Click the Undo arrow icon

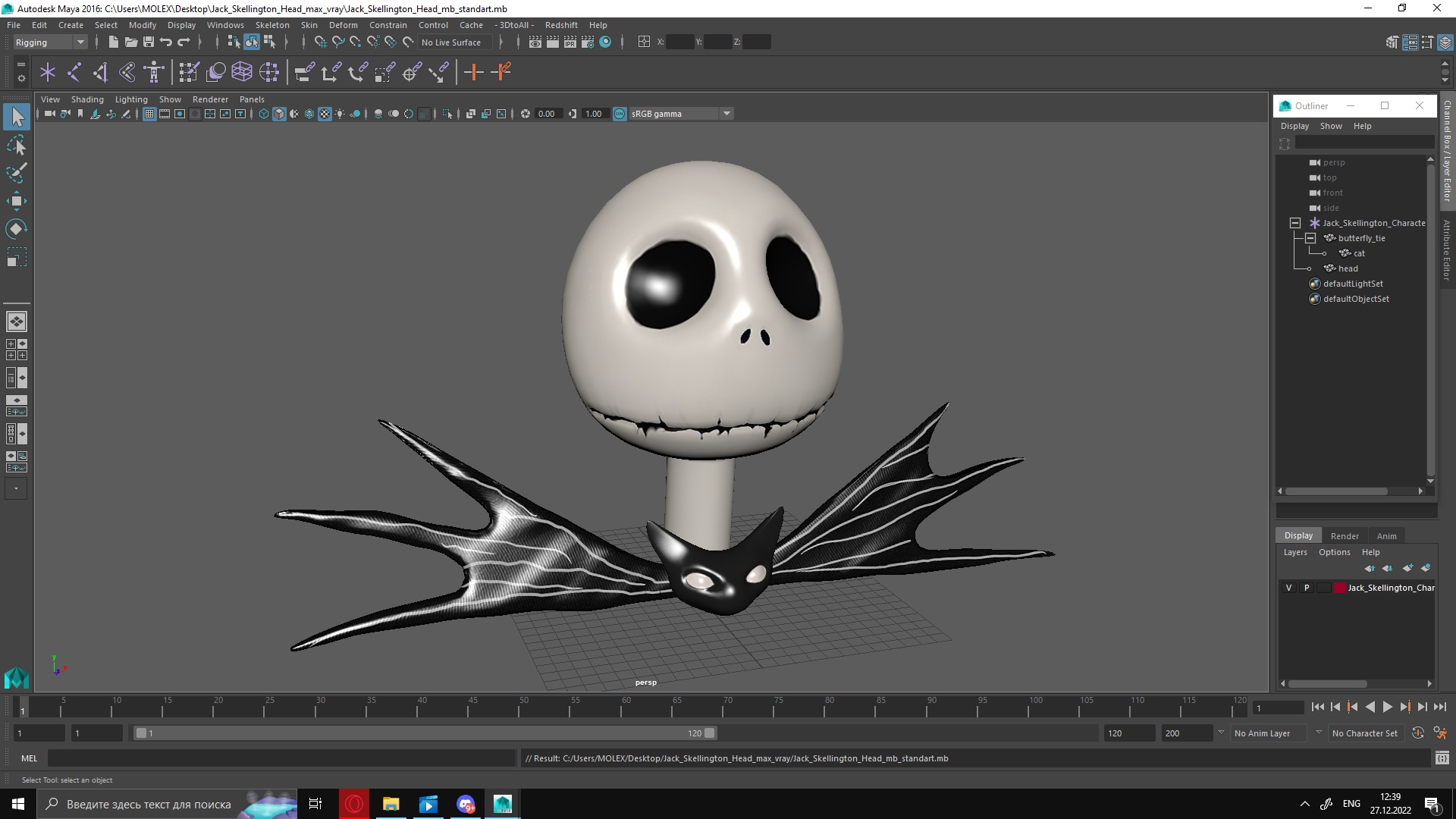pyautogui.click(x=166, y=42)
